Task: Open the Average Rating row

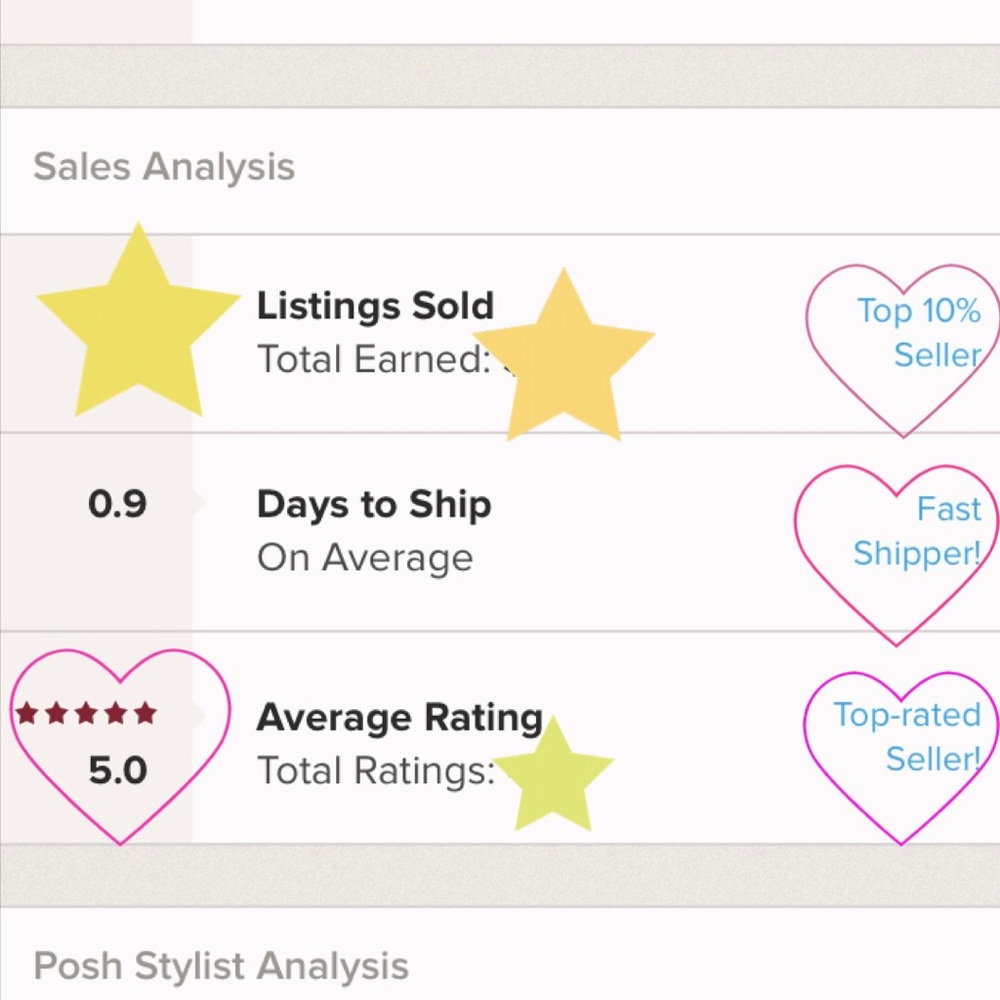Action: point(399,717)
